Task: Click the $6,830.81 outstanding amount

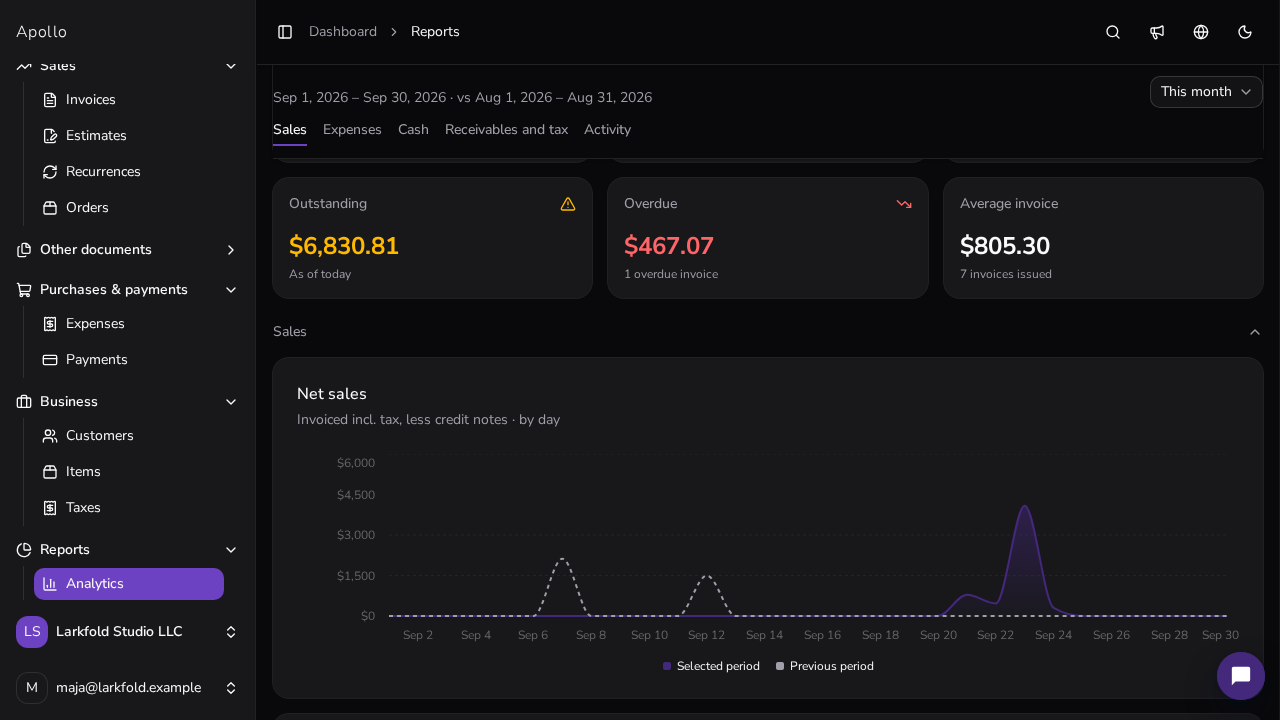Action: (x=344, y=246)
